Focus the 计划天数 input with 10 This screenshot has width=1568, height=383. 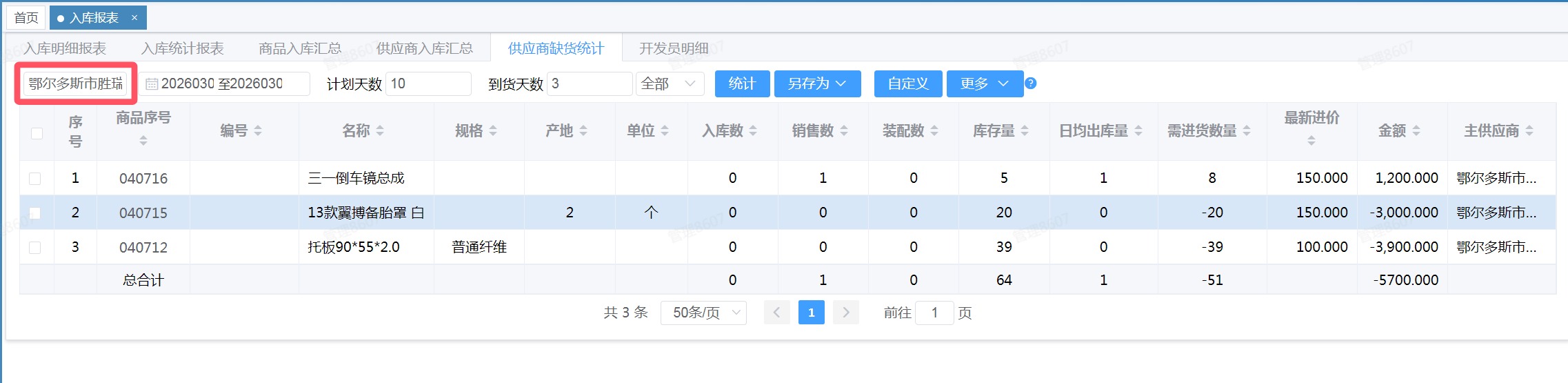tap(428, 84)
